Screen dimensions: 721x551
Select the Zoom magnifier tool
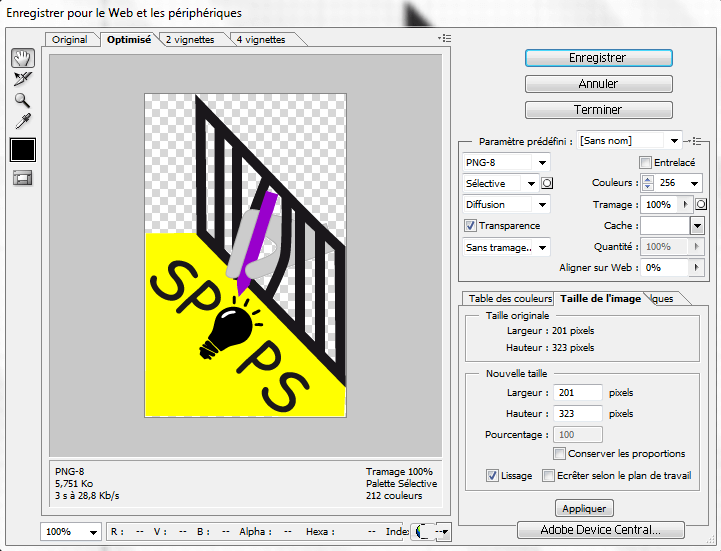pyautogui.click(x=22, y=100)
